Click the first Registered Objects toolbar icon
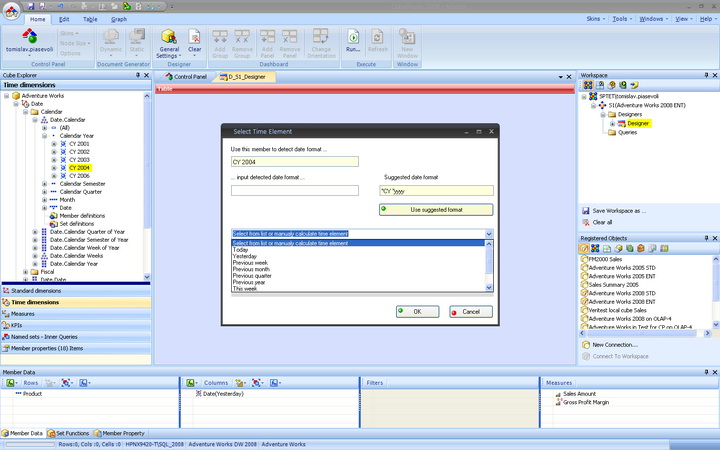The image size is (720, 450). pos(584,248)
